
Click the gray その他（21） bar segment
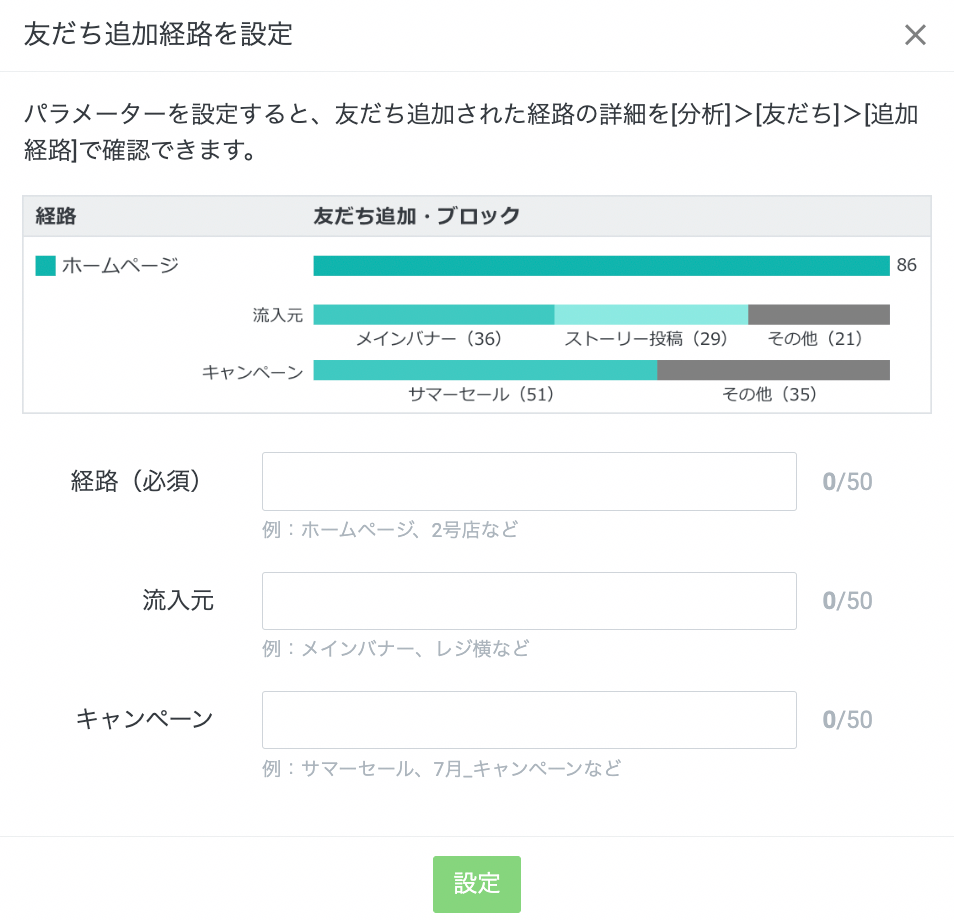tap(819, 315)
